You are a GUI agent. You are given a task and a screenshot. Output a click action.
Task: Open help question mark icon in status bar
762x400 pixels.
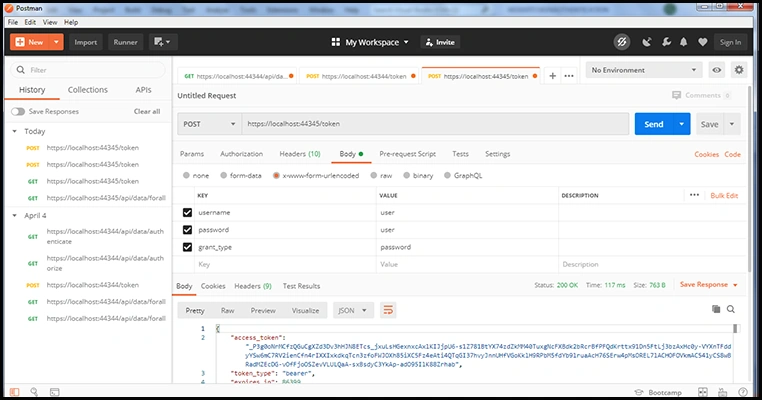click(x=743, y=392)
